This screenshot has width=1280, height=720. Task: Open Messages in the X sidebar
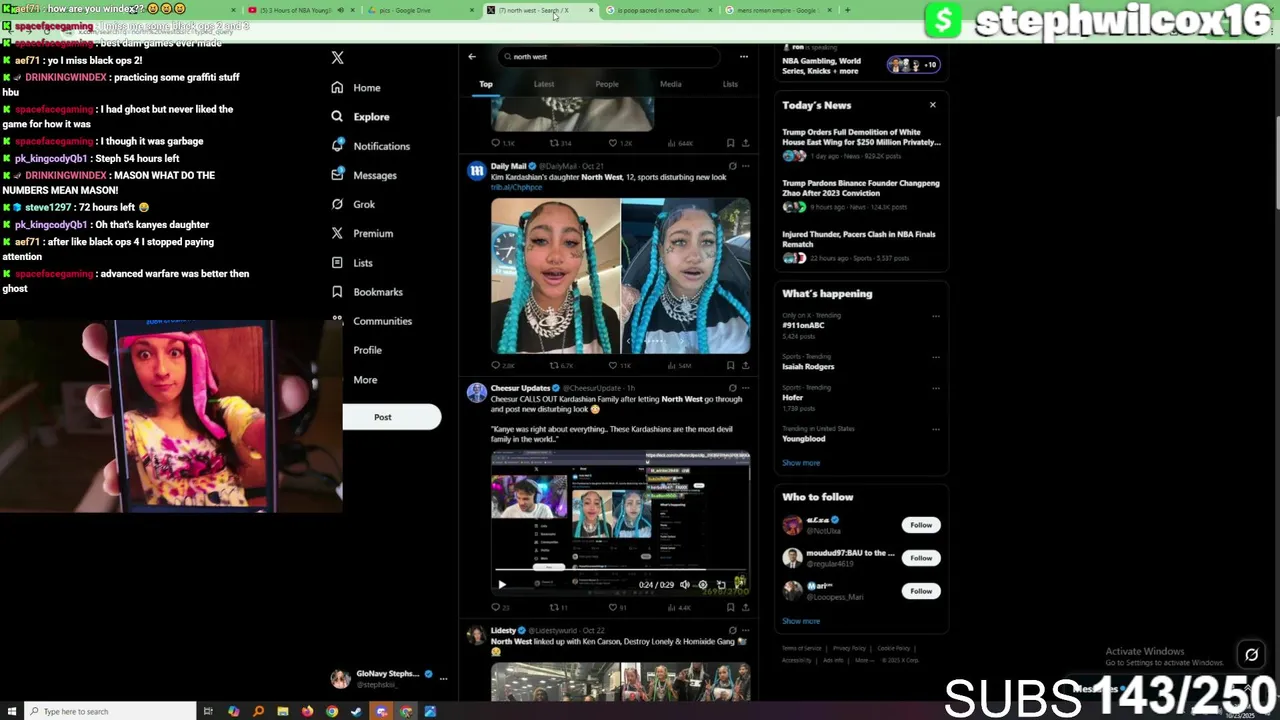(x=363, y=175)
